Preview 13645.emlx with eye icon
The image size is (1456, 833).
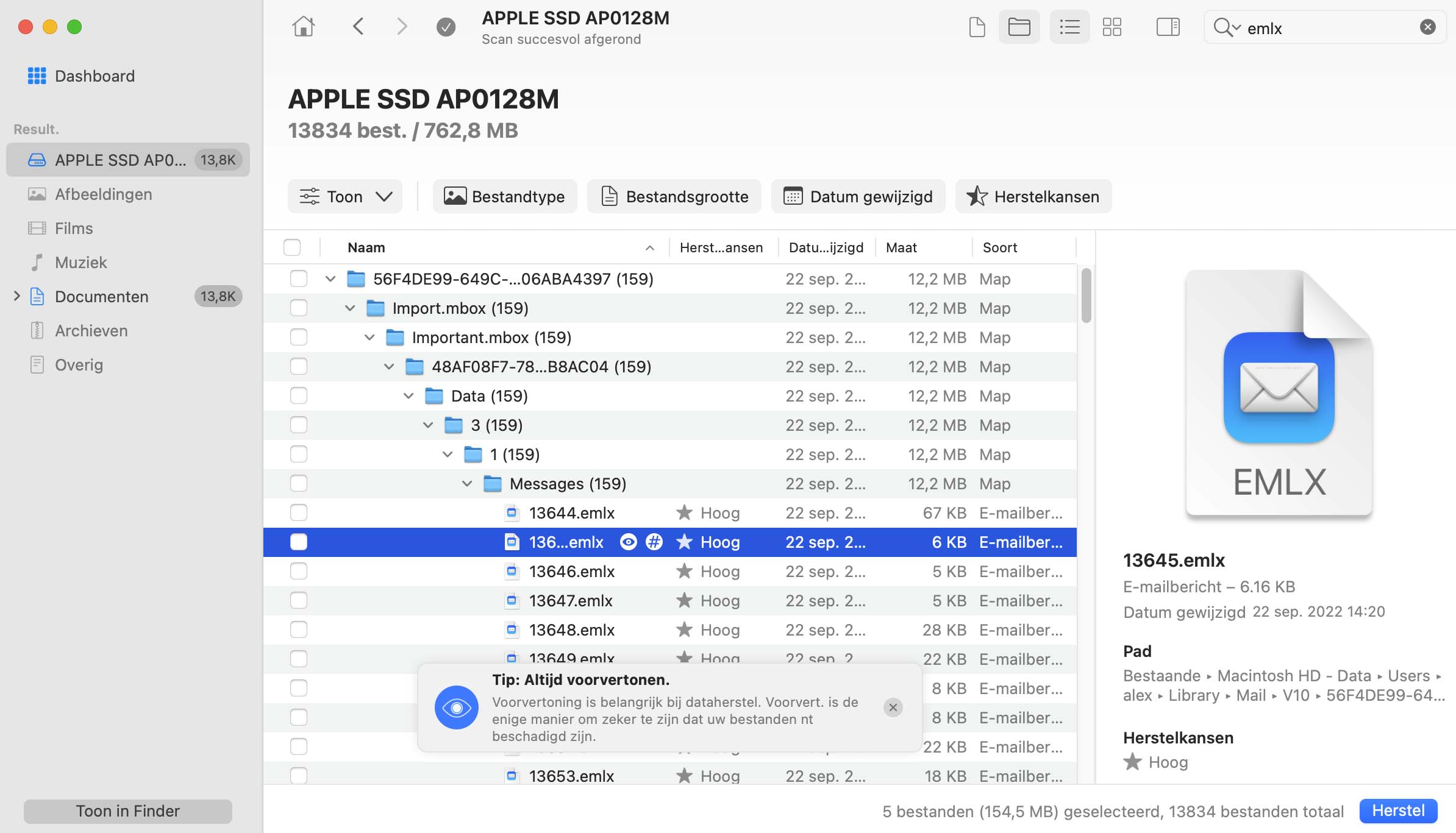(x=628, y=542)
